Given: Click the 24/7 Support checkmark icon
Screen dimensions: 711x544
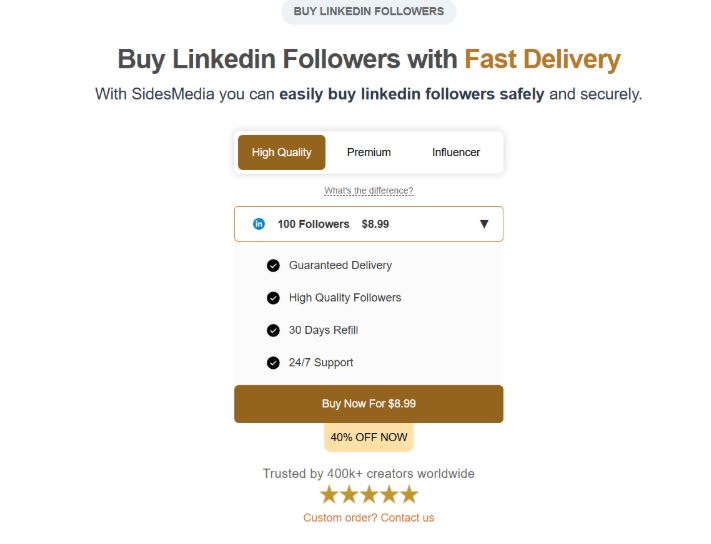Looking at the screenshot, I should [273, 363].
